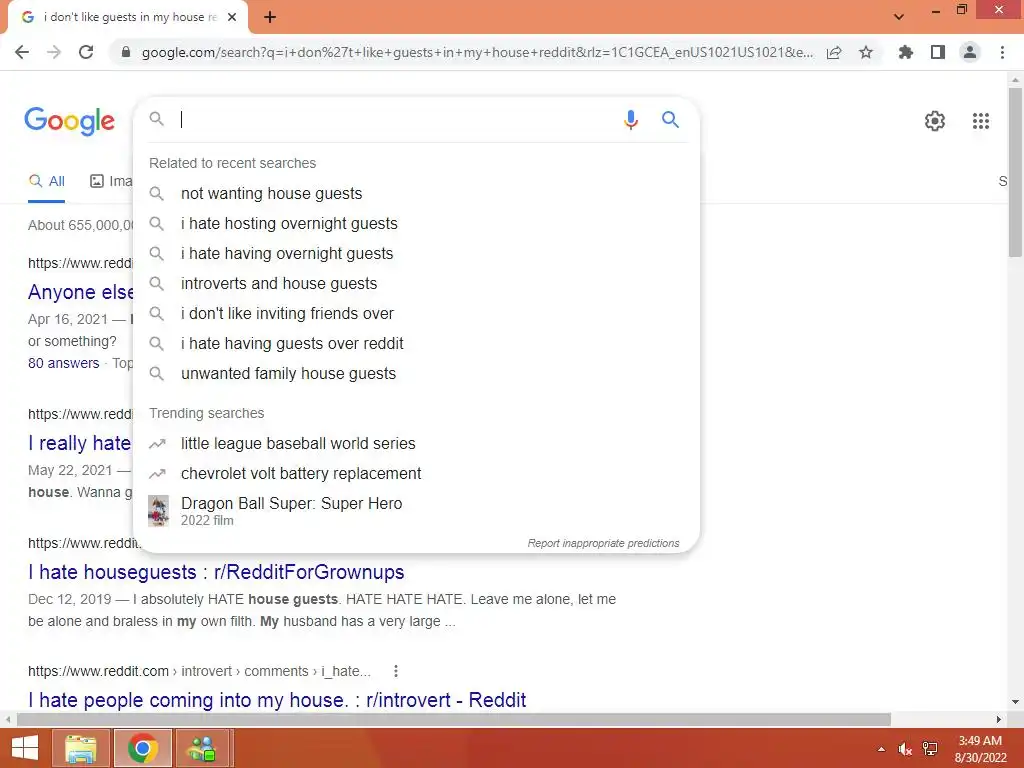
Task: Click the Google logo
Action: pyautogui.click(x=69, y=121)
